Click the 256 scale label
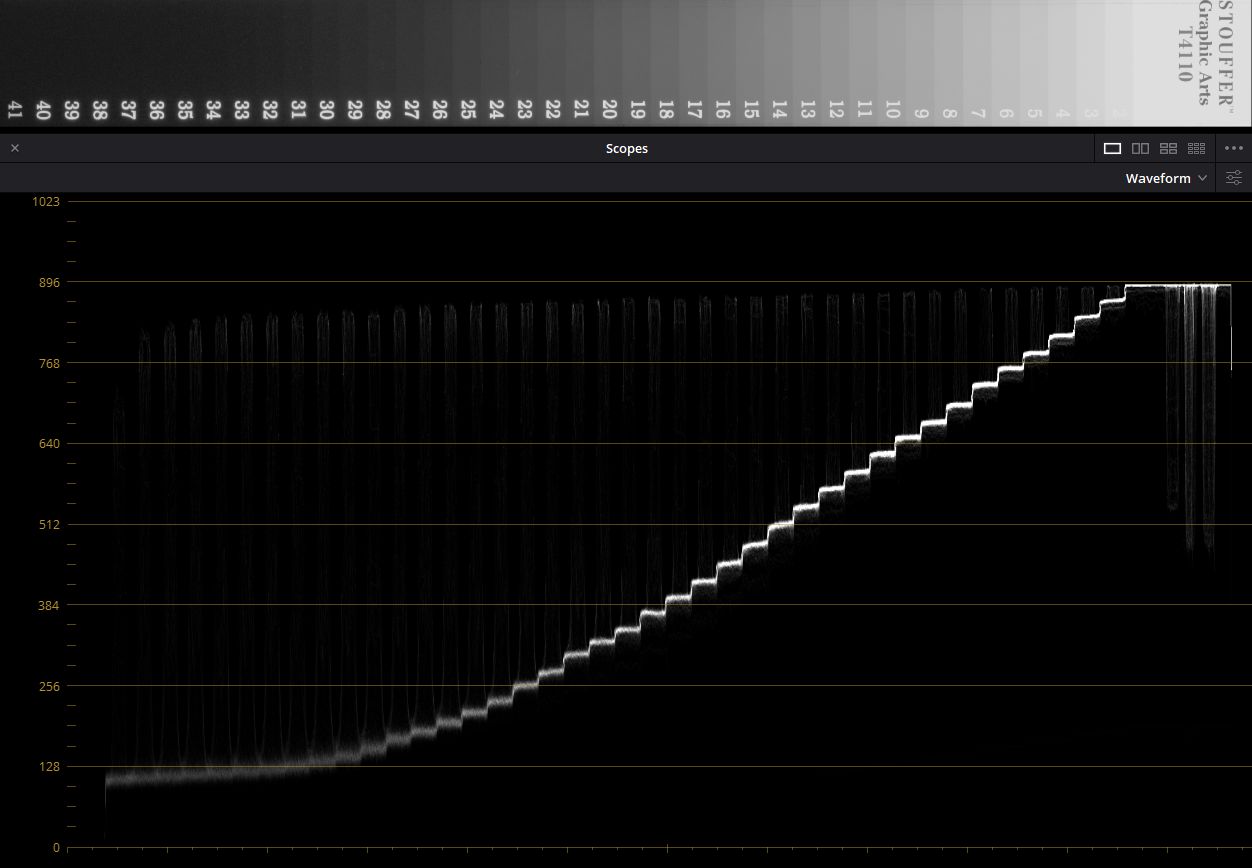This screenshot has width=1252, height=868. (49, 686)
